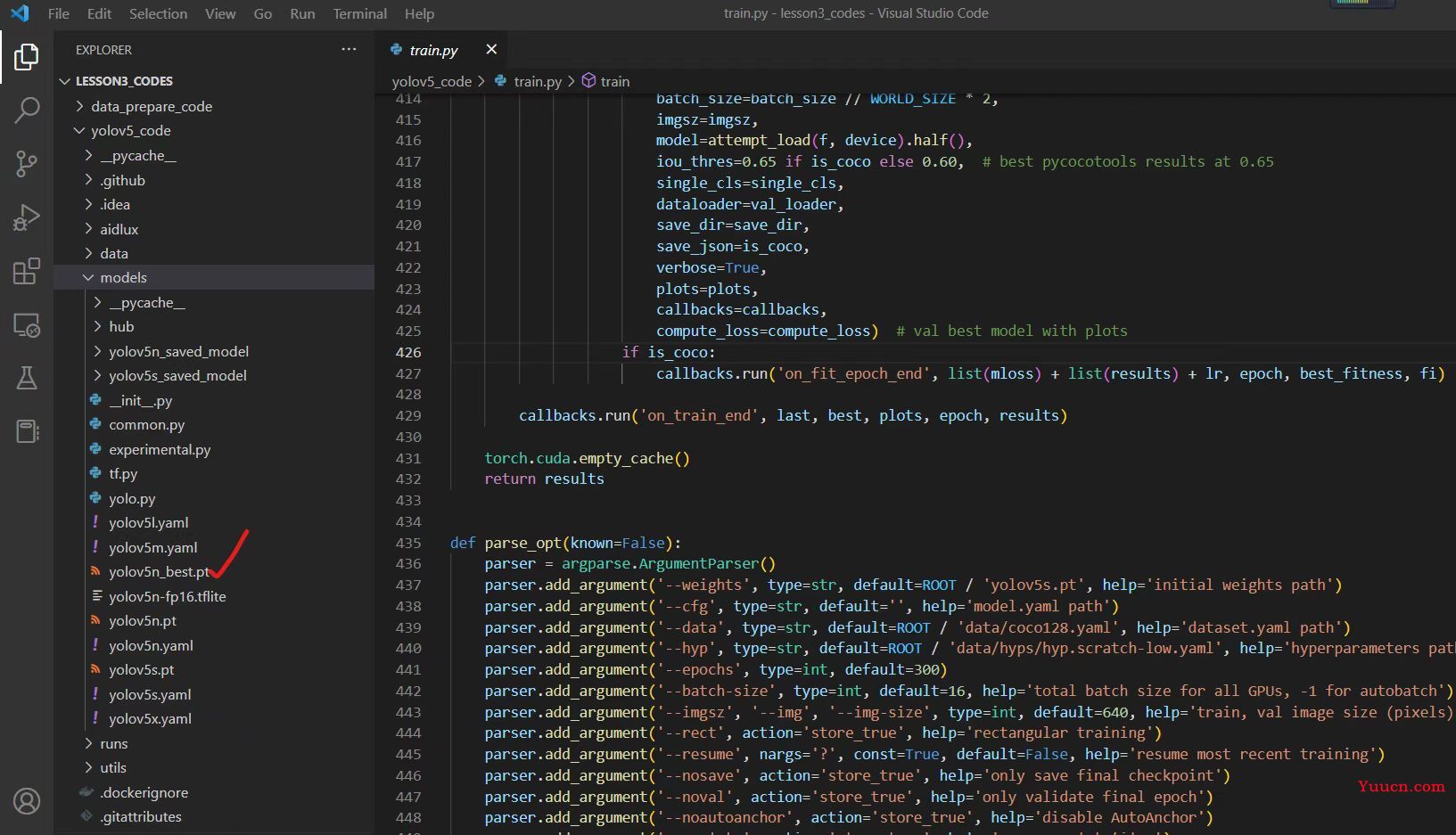The image size is (1456, 835).
Task: Open the Selection menu
Action: (x=158, y=13)
